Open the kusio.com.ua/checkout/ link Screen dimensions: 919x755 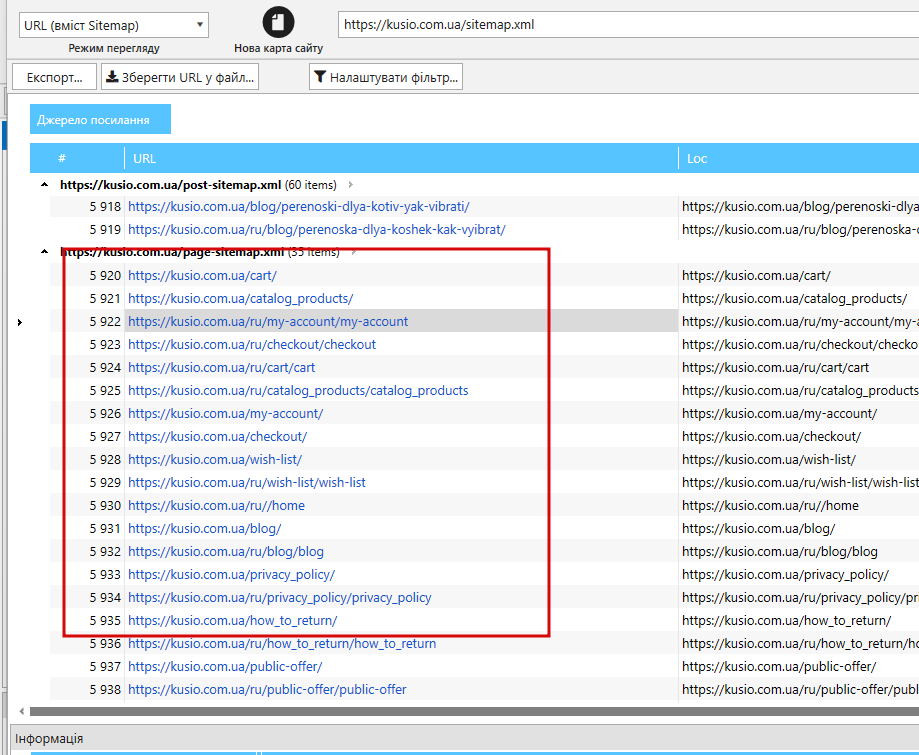point(217,436)
